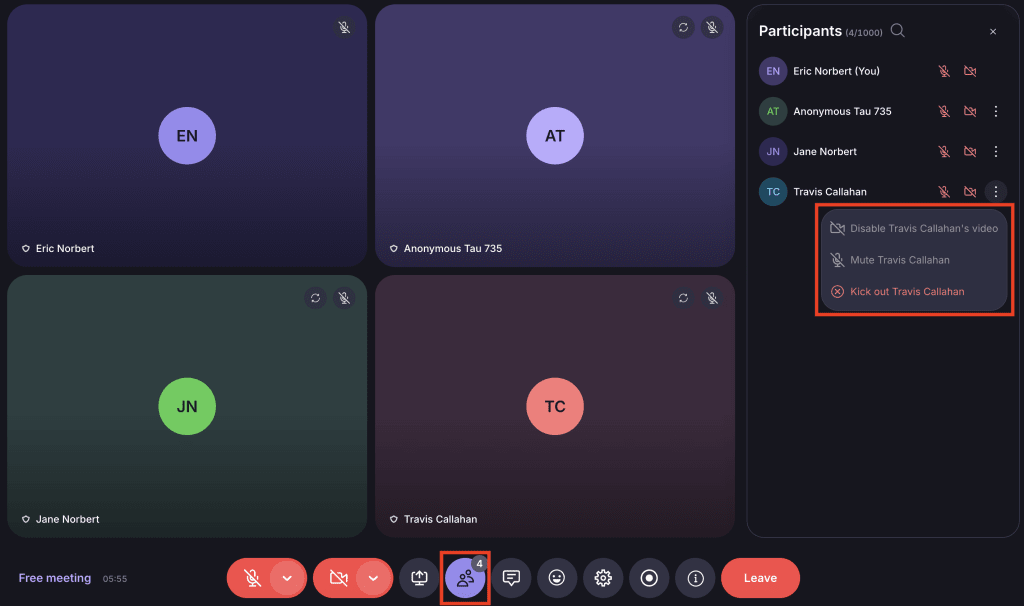The image size is (1024, 606).
Task: Open the settings gear icon
Action: click(603, 578)
